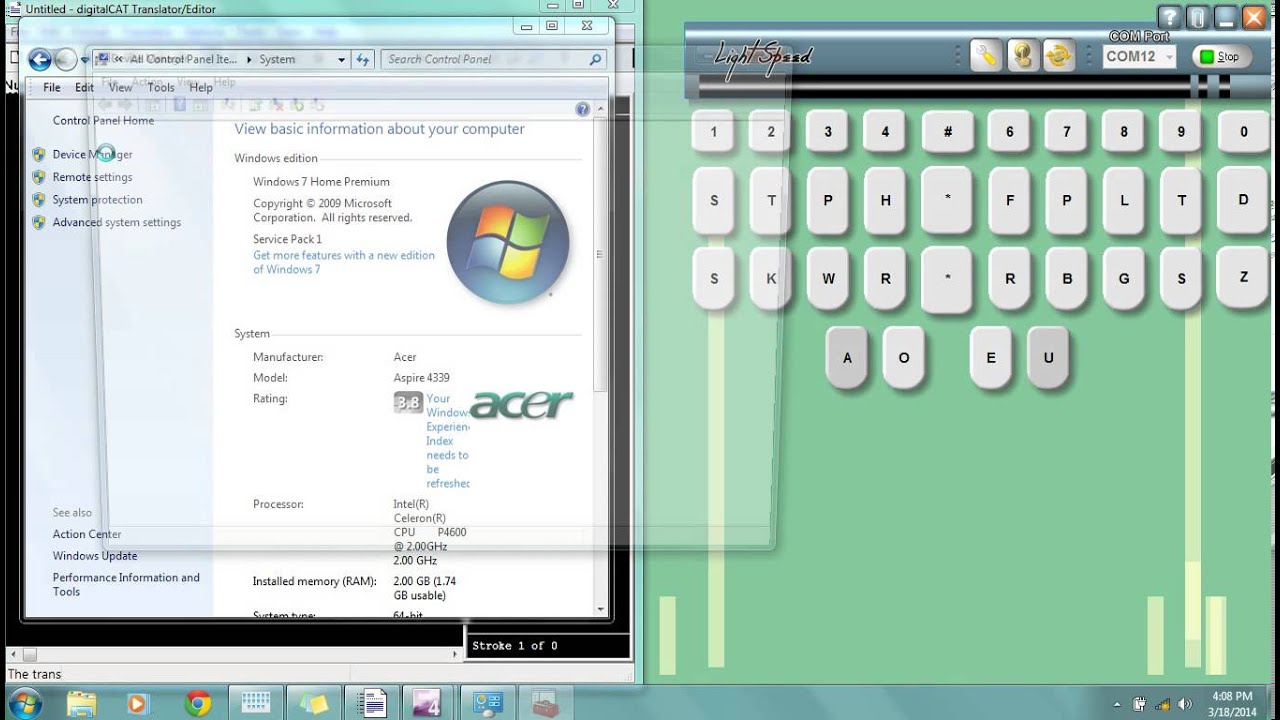Switch to the keyboard app taskbar icon
The height and width of the screenshot is (720, 1280).
pos(257,703)
